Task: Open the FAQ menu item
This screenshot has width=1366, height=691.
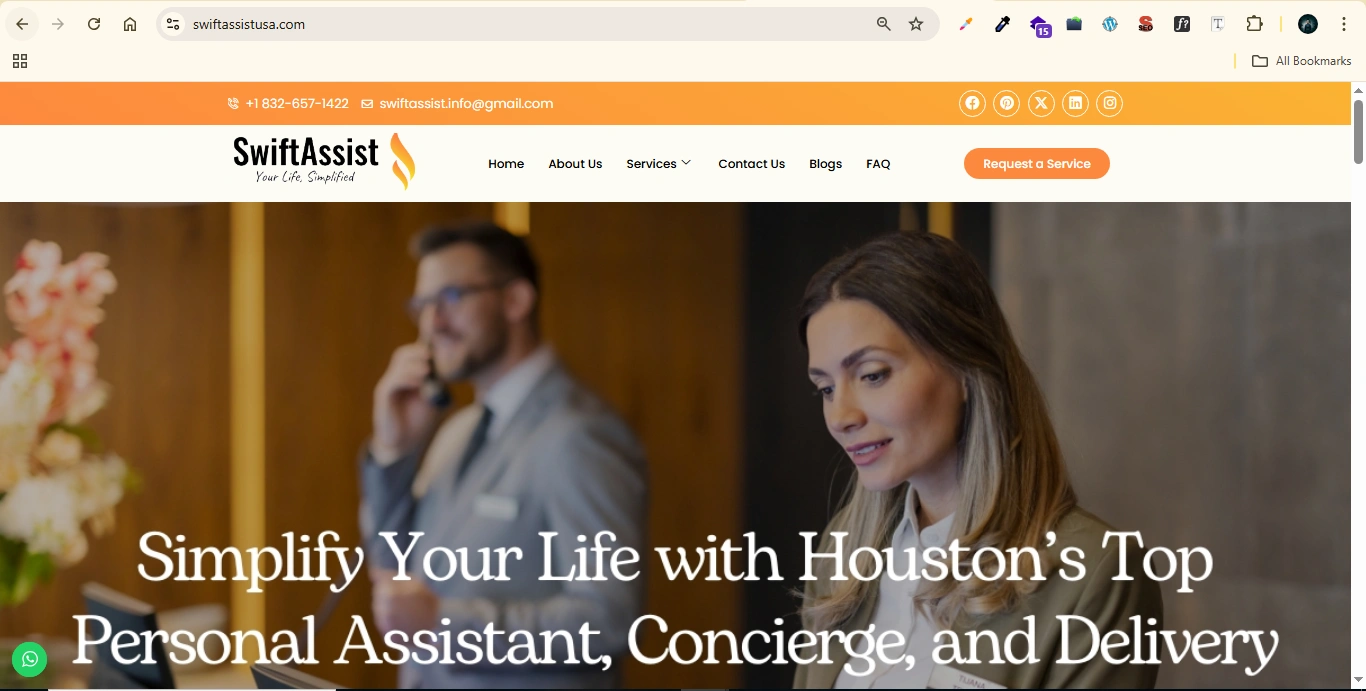Action: tap(878, 164)
